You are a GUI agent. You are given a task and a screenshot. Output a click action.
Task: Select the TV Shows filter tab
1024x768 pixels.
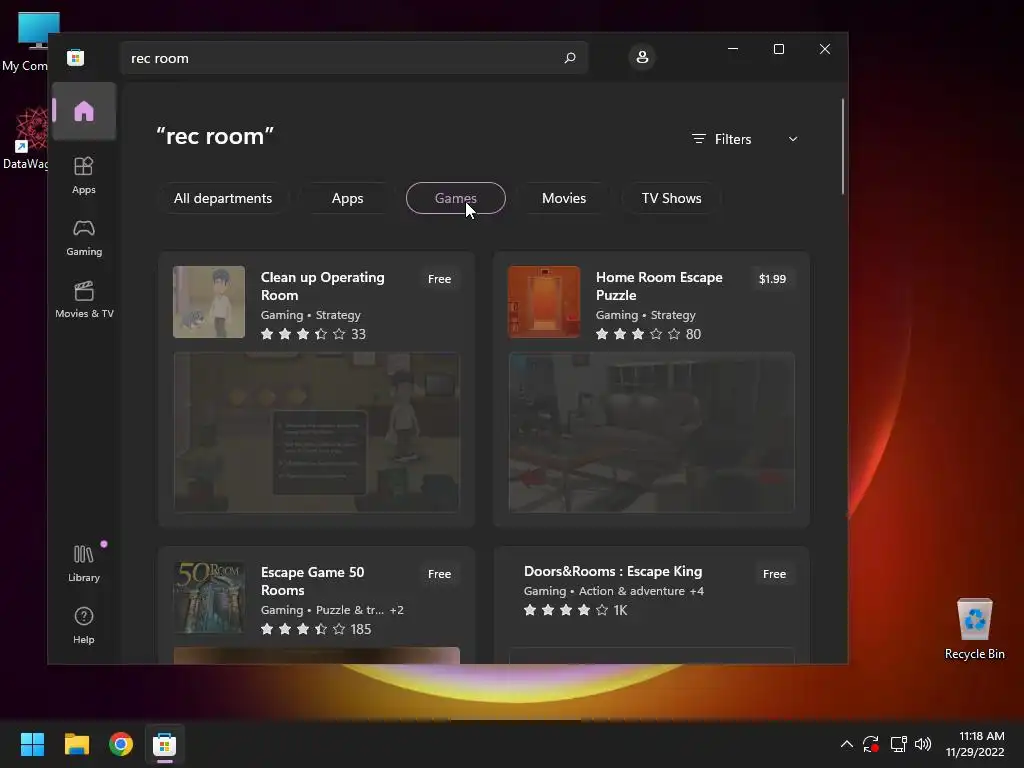click(671, 198)
